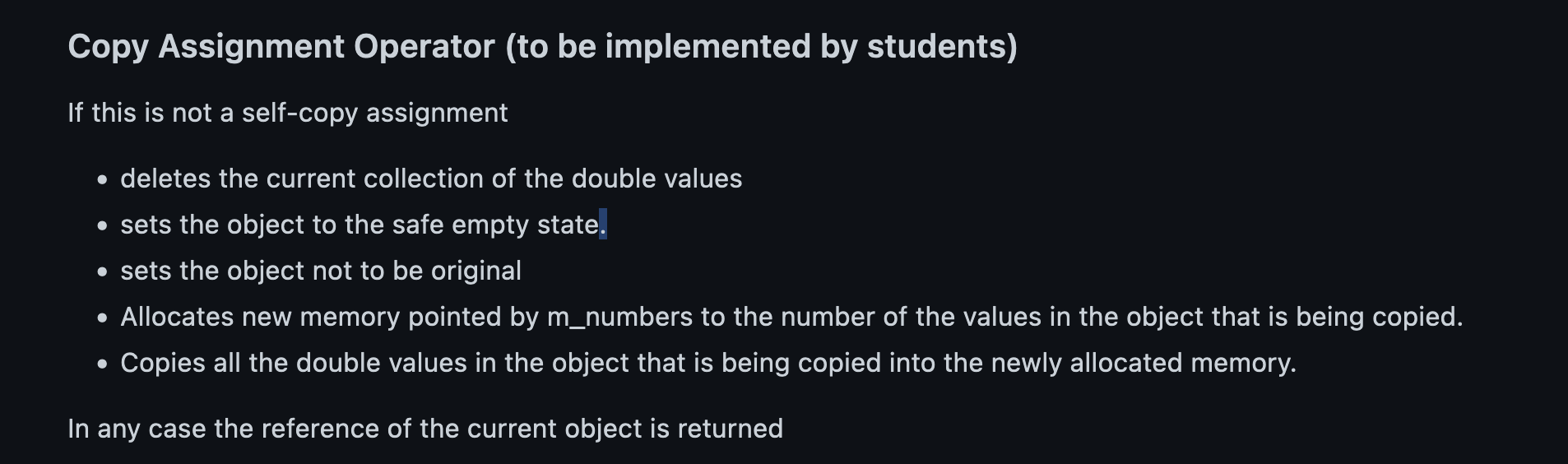Image resolution: width=1568 pixels, height=464 pixels.
Task: Click the "sets the object to the safe empty state" line
Action: [360, 225]
